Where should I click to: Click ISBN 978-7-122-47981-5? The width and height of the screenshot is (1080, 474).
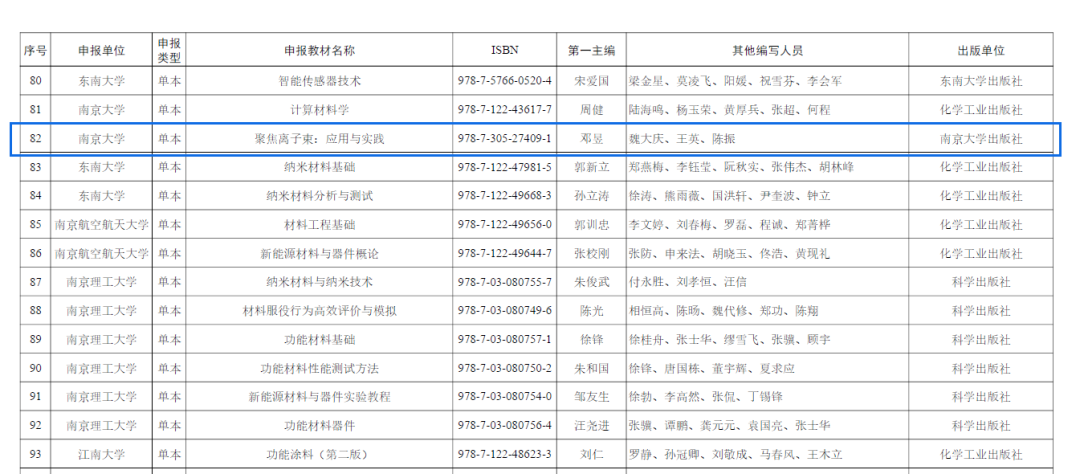point(505,167)
